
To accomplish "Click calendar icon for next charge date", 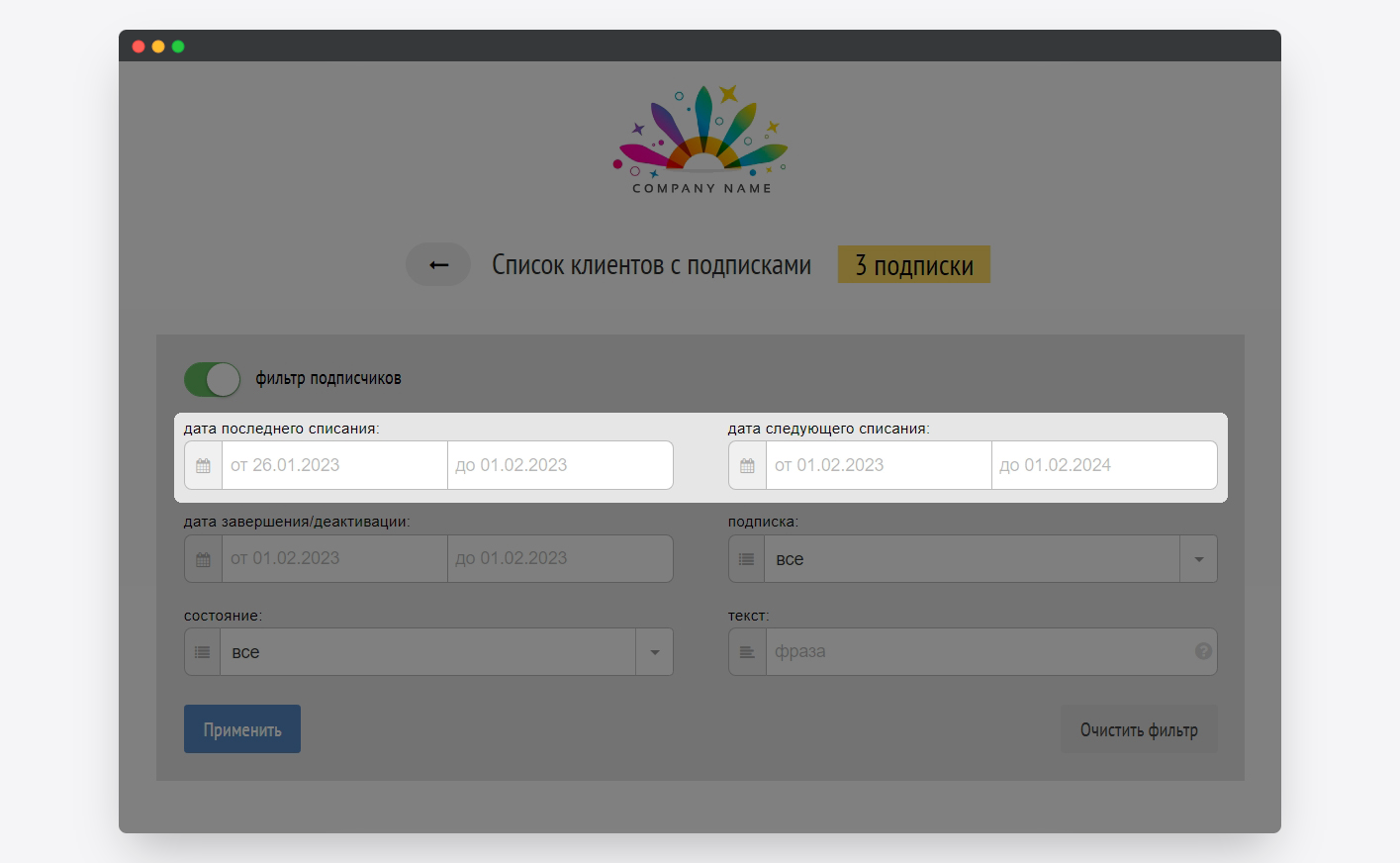I will click(747, 465).
